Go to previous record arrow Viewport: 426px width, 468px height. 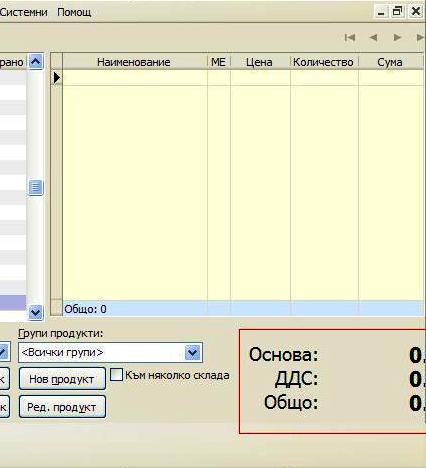pyautogui.click(x=373, y=37)
